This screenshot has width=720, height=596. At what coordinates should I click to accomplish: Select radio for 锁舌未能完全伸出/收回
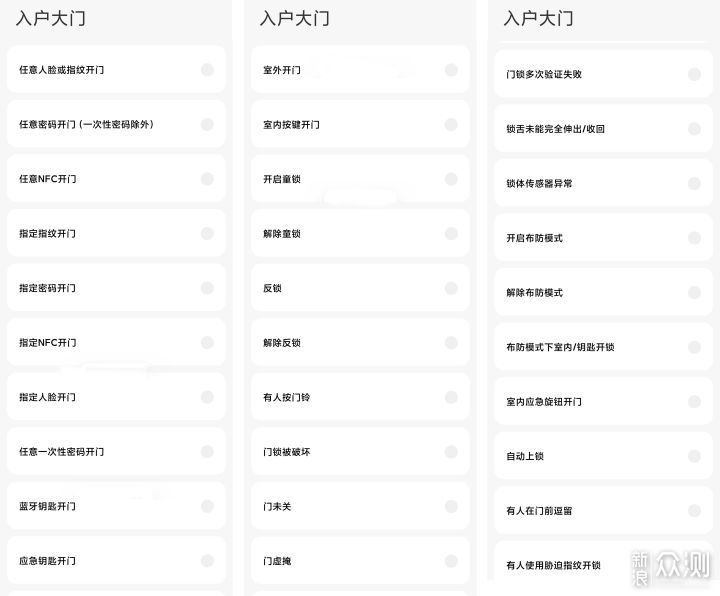click(x=694, y=129)
